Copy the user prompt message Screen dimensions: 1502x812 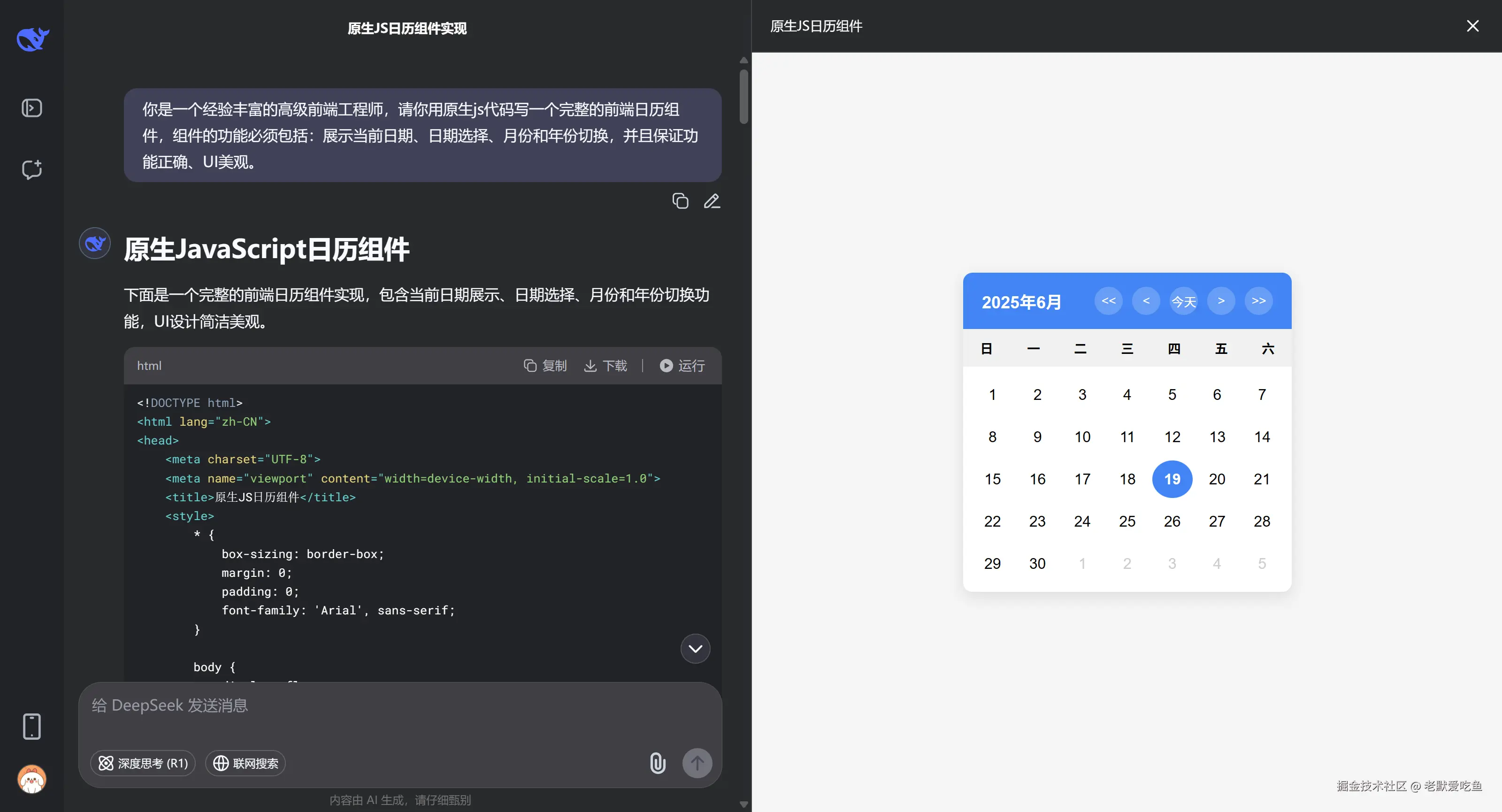pyautogui.click(x=680, y=201)
